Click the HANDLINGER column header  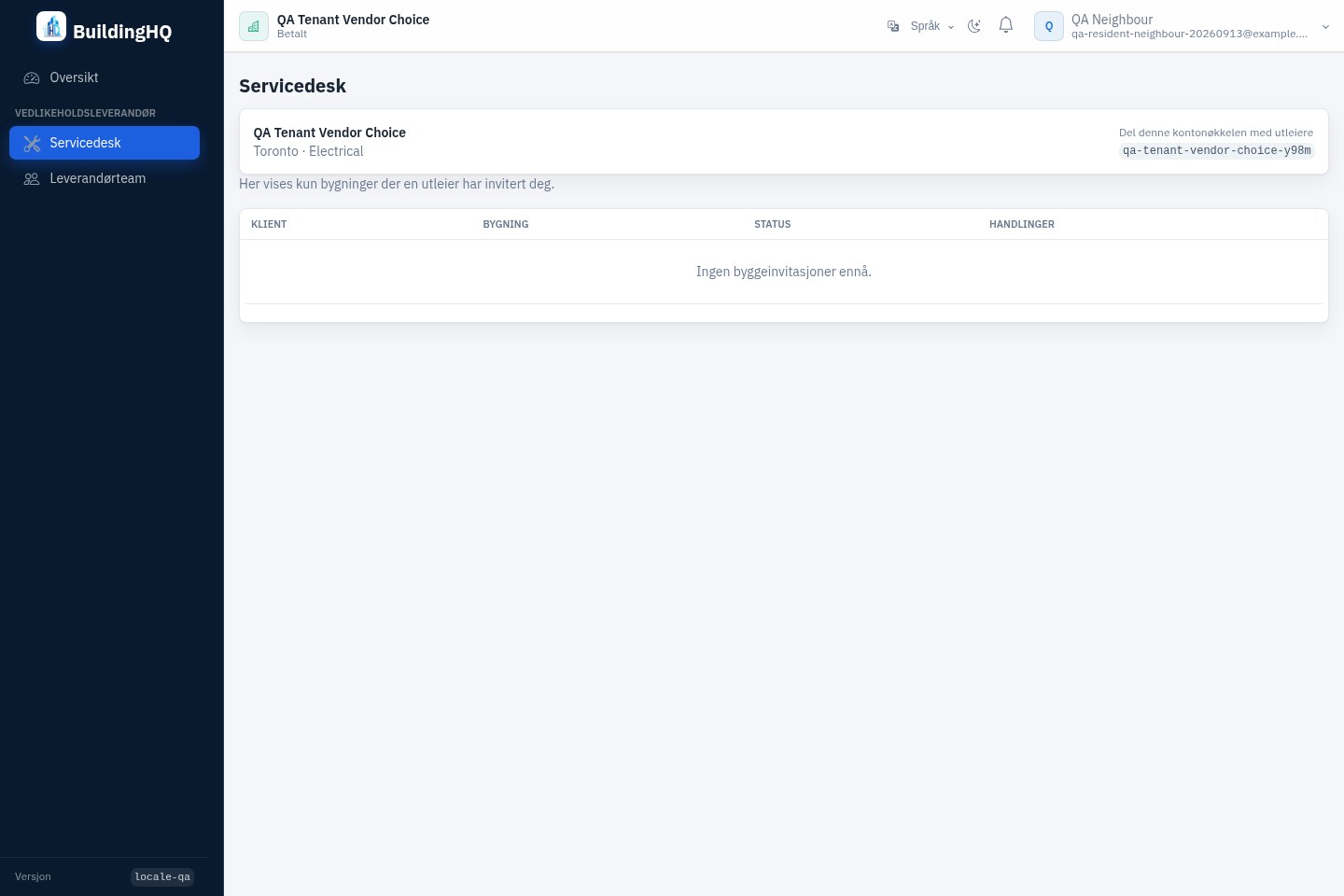click(x=1022, y=224)
